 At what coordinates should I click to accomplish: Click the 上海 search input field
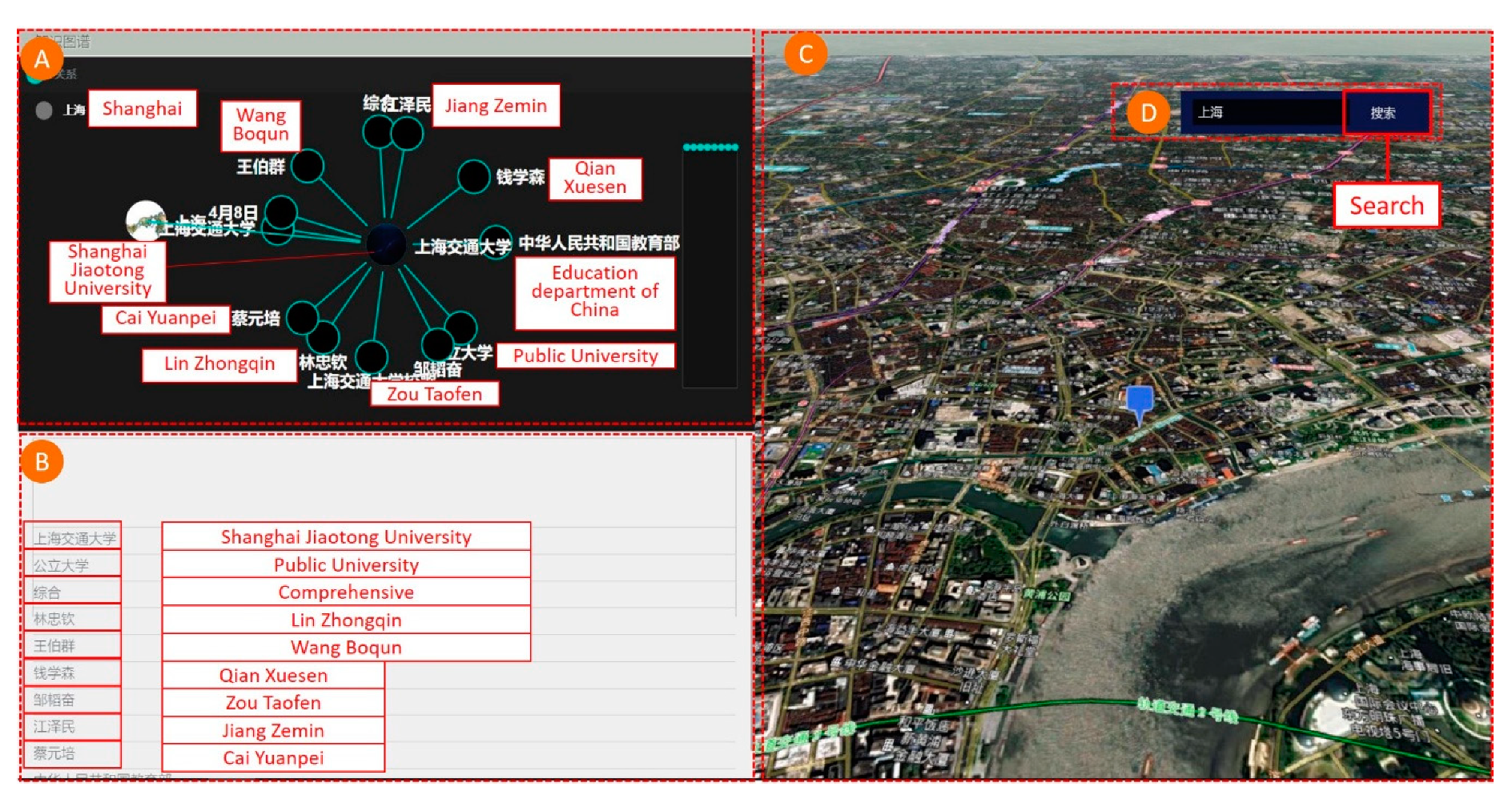pos(1261,113)
